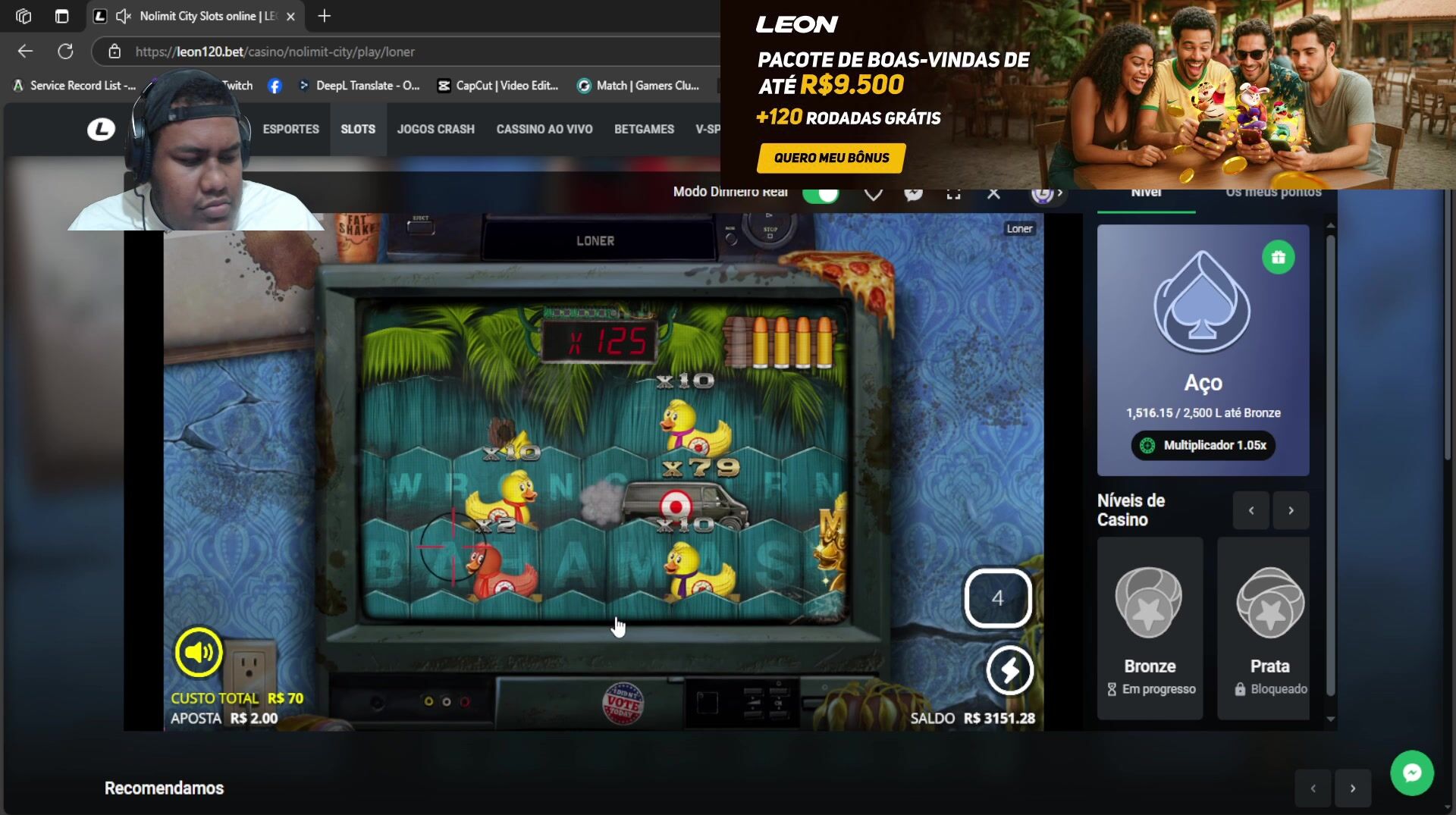Open the ESPORTES menu section

[291, 129]
